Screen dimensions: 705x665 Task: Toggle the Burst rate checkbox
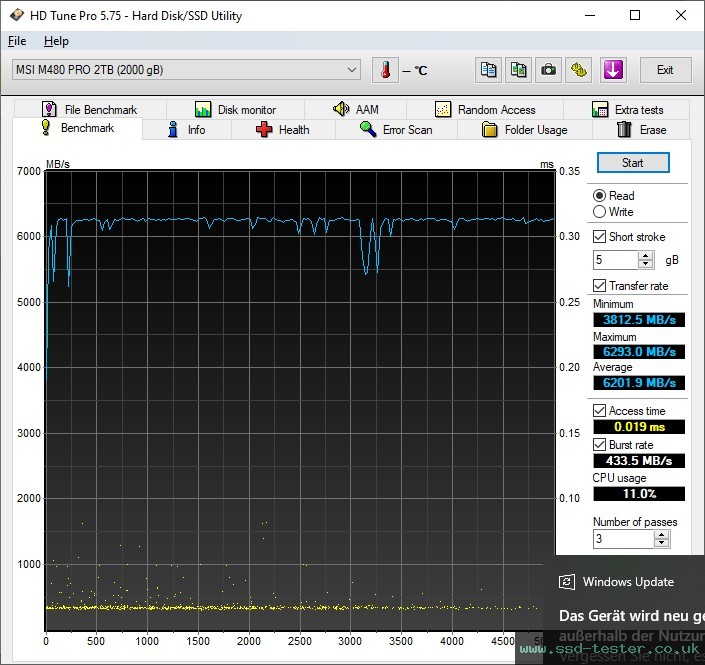pyautogui.click(x=599, y=444)
